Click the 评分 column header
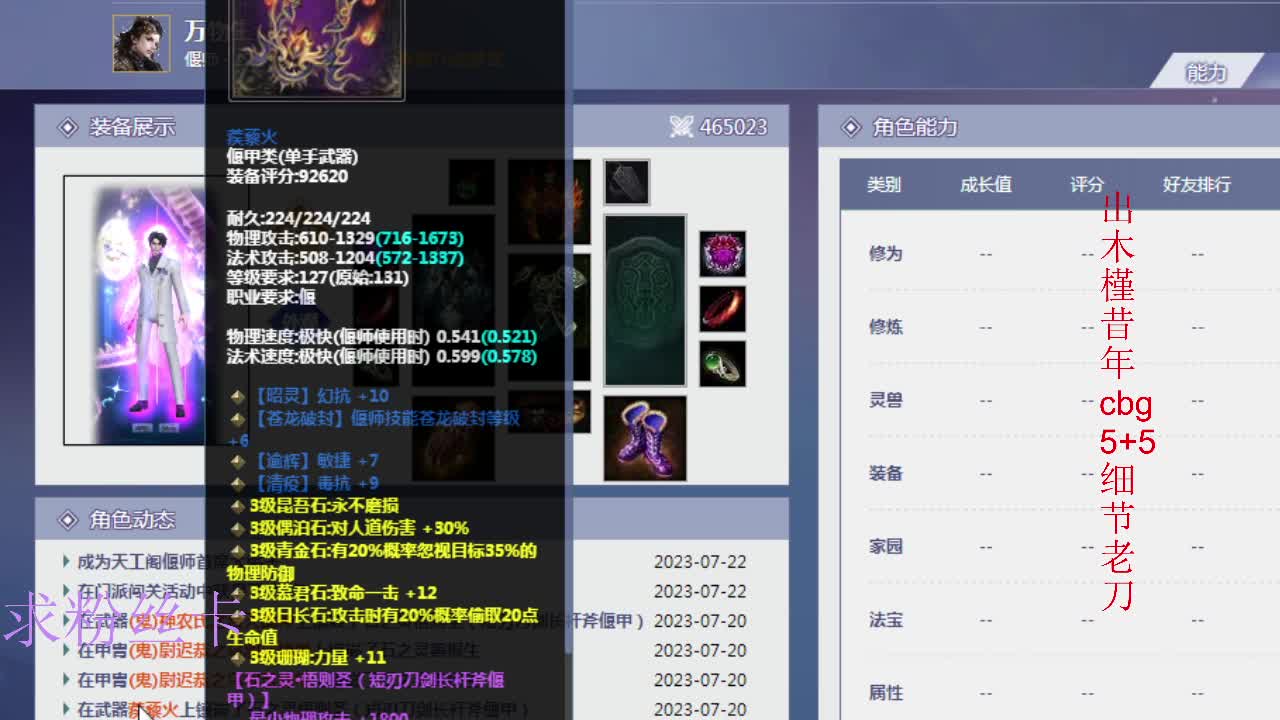Screen dimensions: 1280x720 pyautogui.click(x=1086, y=183)
